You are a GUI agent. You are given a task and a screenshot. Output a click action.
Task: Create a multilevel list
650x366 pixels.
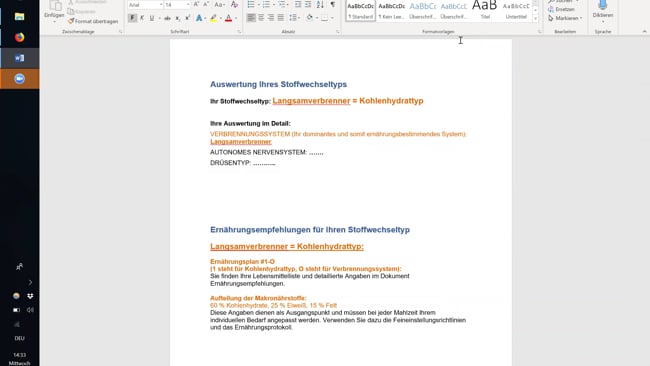281,5
